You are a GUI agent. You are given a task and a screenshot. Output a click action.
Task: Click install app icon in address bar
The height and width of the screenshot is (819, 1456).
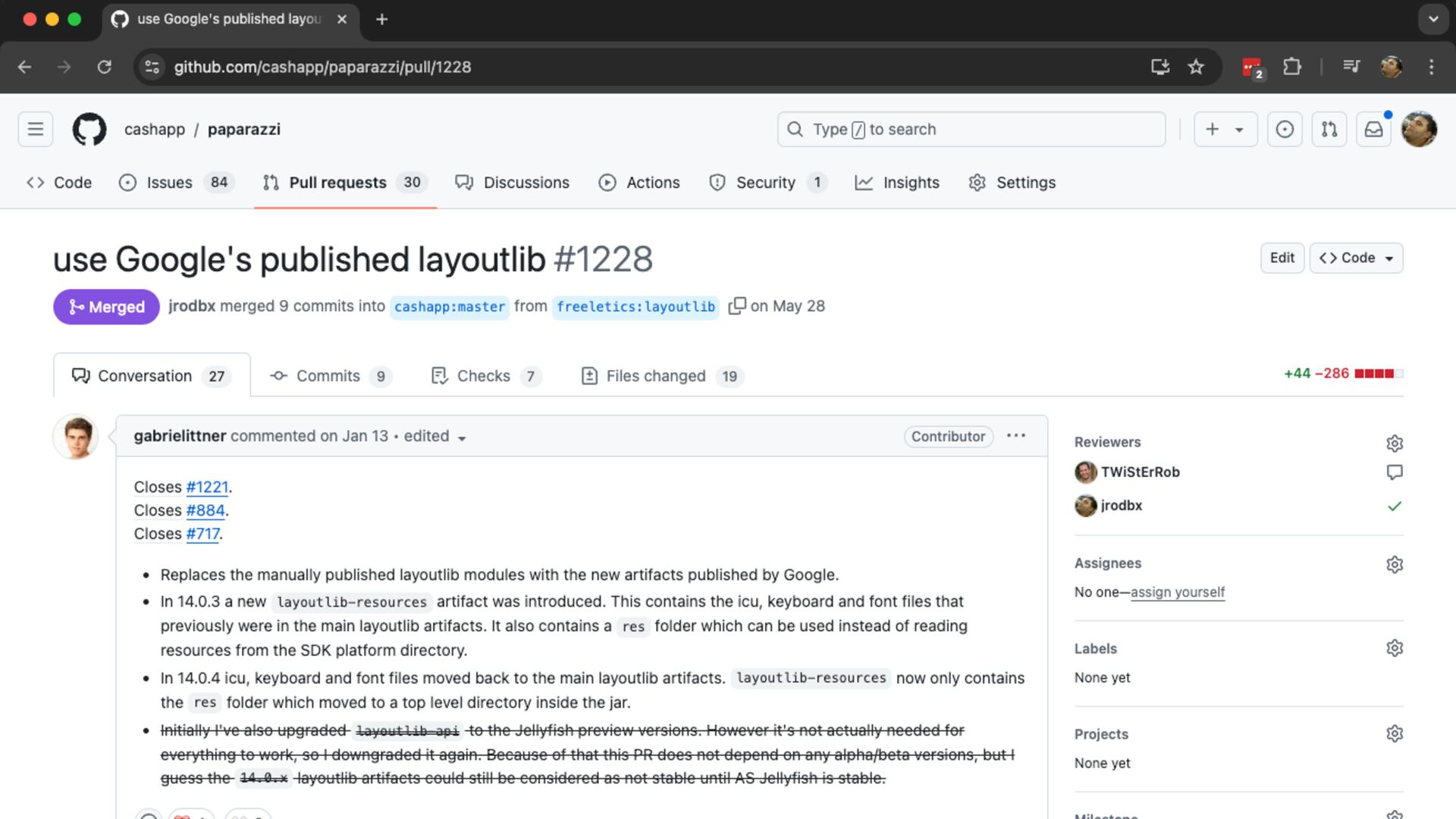pos(1160,67)
